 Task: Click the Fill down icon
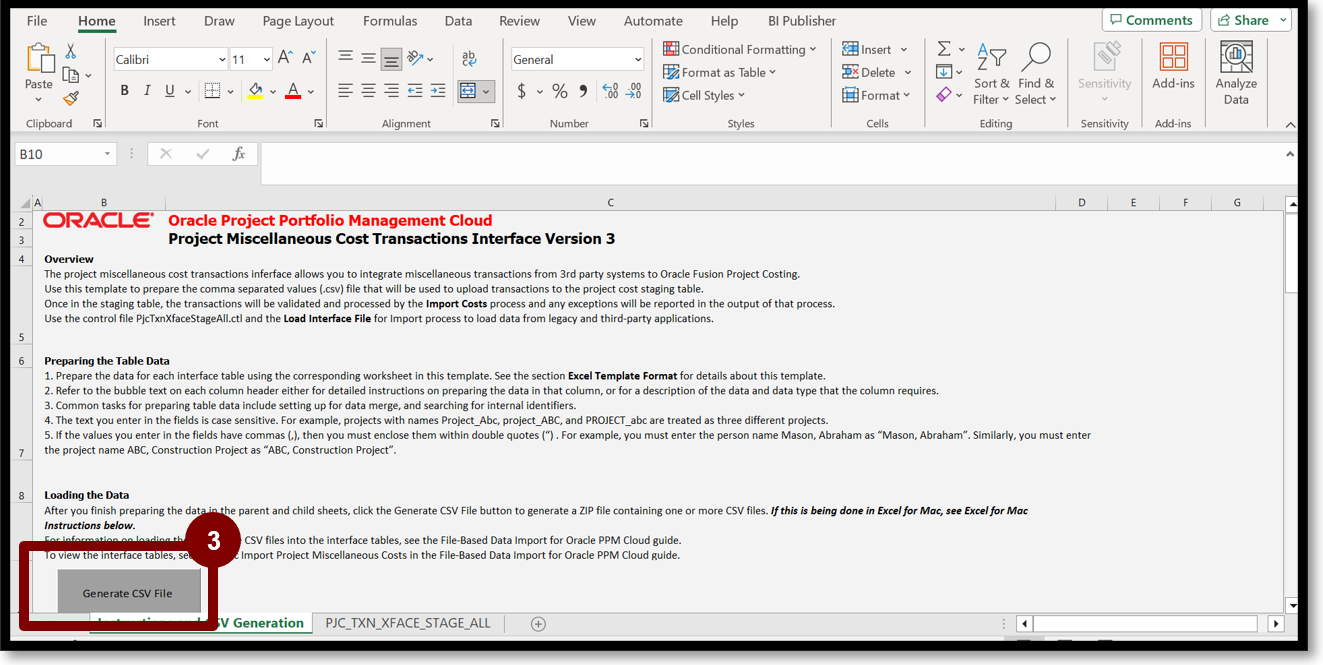coord(944,71)
